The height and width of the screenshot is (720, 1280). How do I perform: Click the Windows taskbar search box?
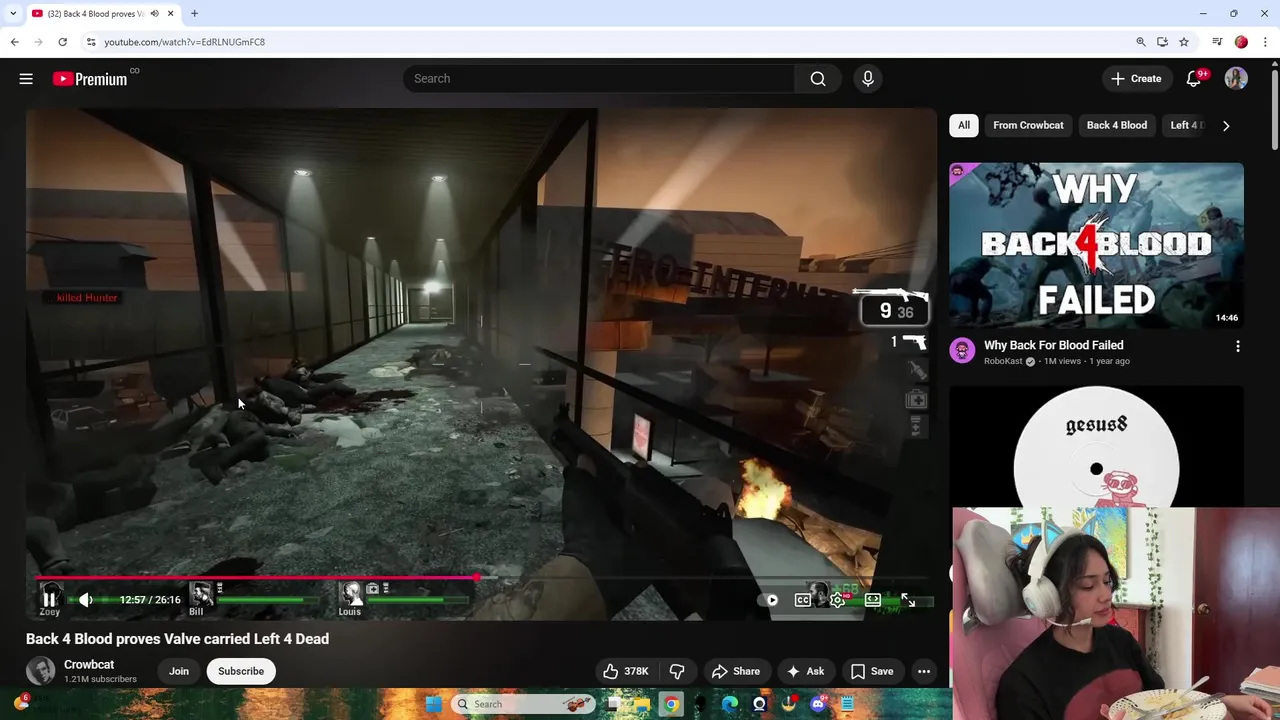[524, 704]
